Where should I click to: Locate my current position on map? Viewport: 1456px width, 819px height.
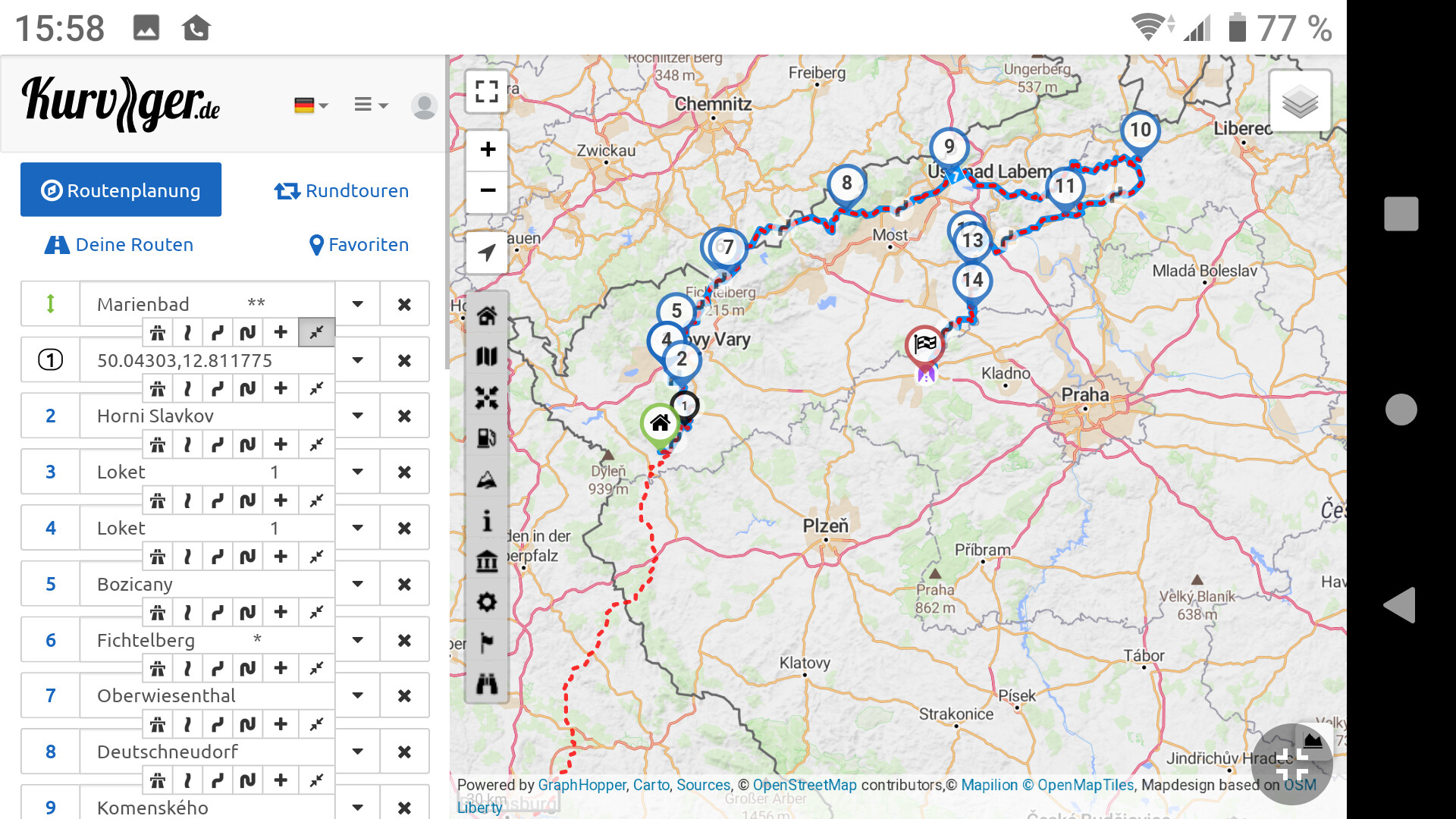click(x=488, y=252)
